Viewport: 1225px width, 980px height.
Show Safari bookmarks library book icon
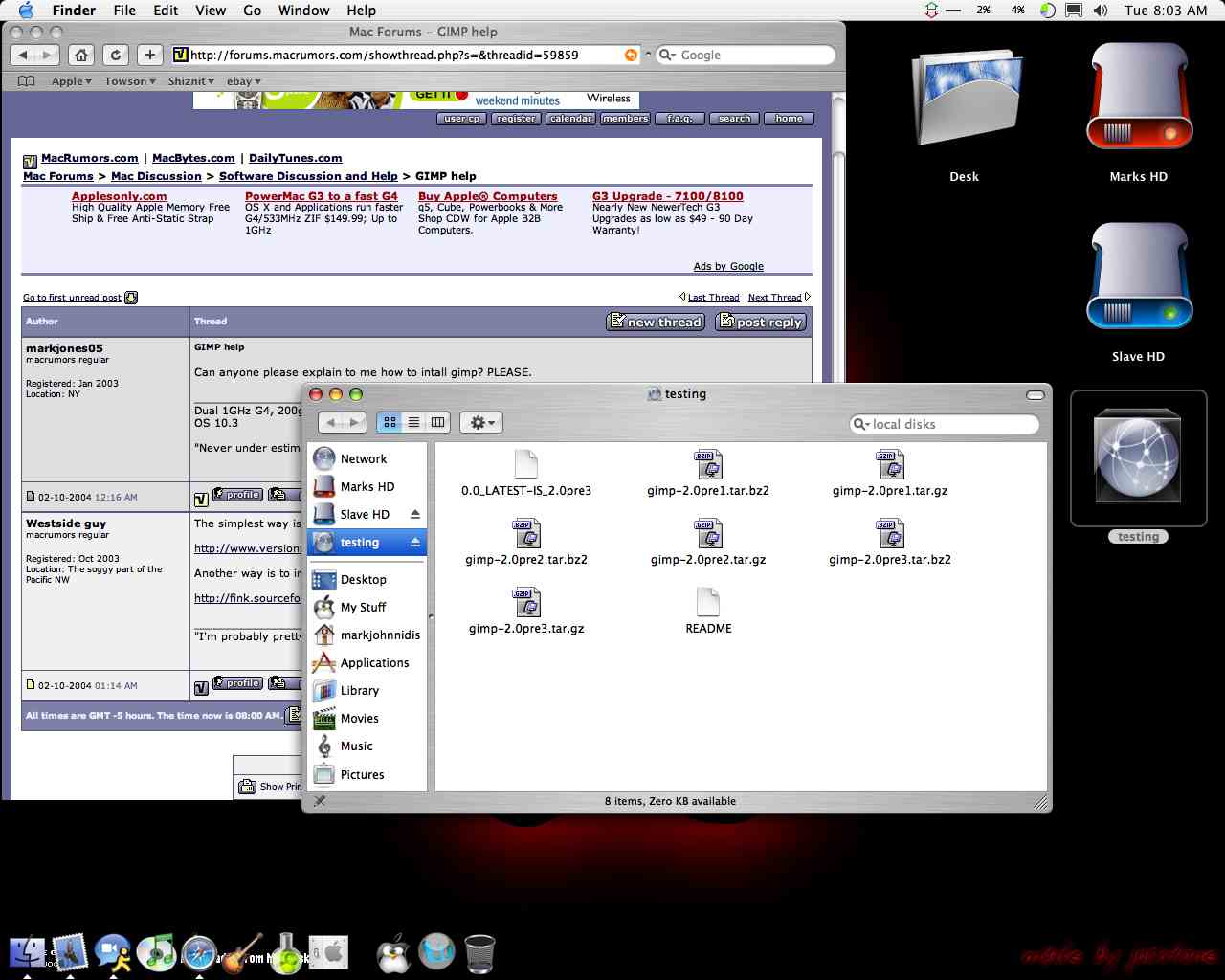[x=27, y=81]
